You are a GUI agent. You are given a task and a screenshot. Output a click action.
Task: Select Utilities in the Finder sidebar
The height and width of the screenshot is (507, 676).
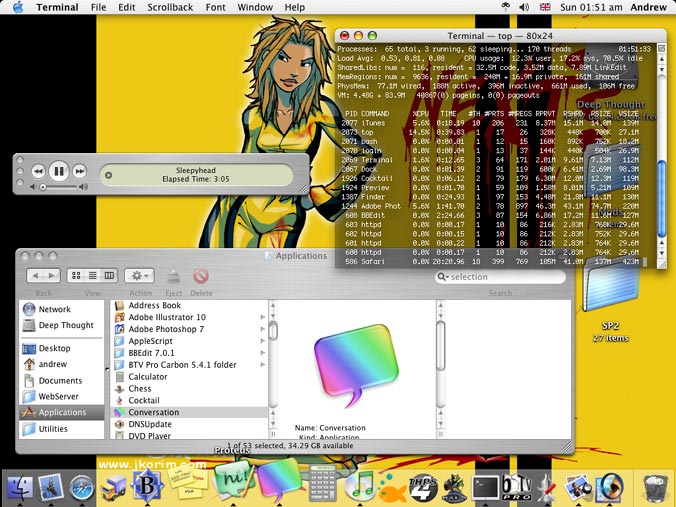(x=62, y=429)
